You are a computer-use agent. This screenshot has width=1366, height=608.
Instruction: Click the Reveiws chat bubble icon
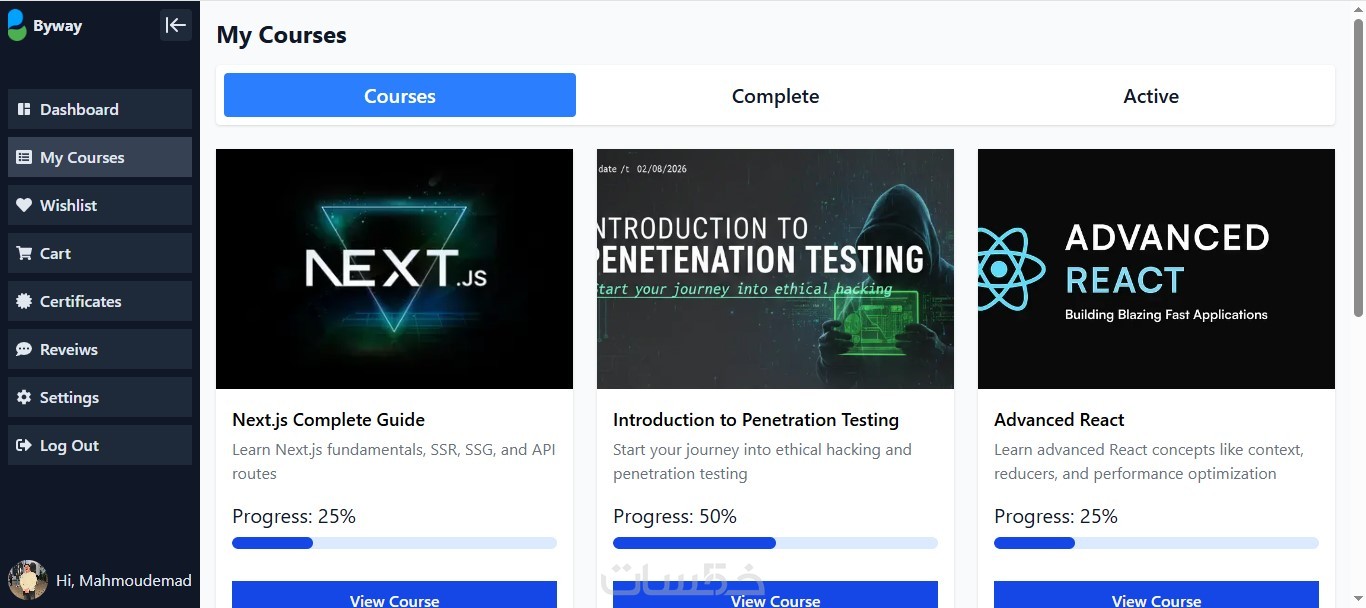(x=24, y=349)
